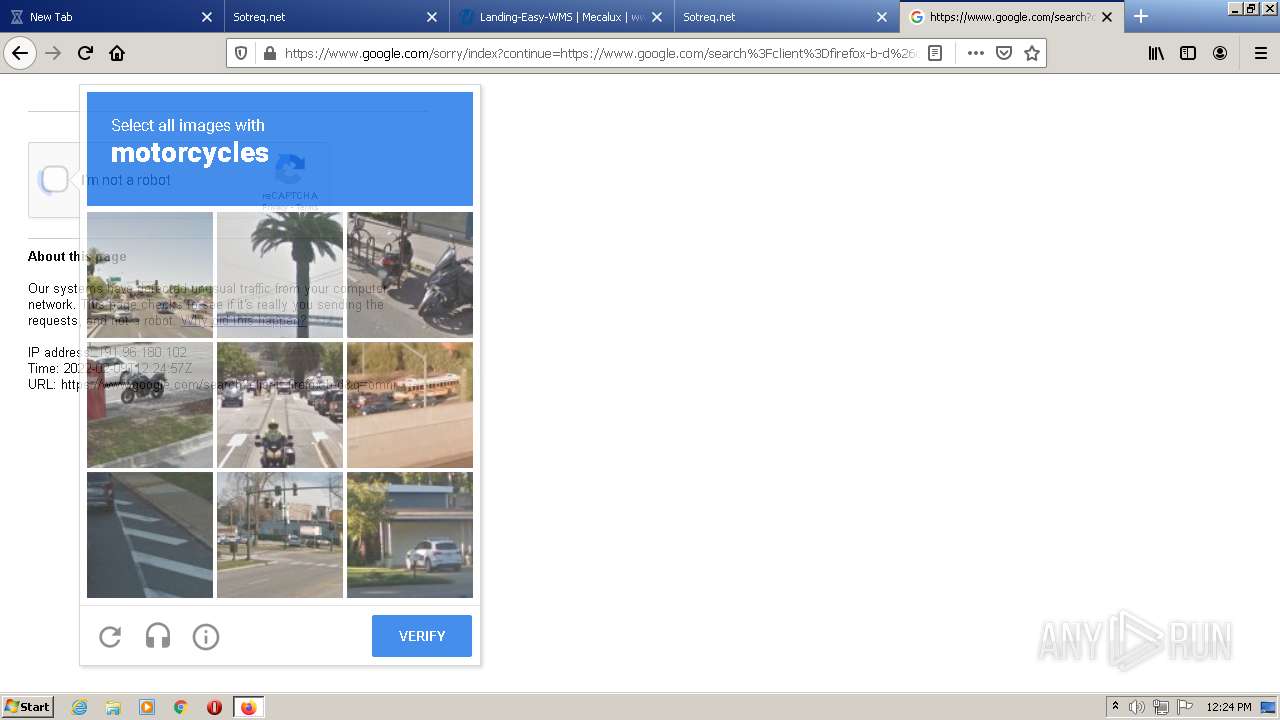
Task: Get an audio challenge via headphones icon
Action: [x=158, y=636]
